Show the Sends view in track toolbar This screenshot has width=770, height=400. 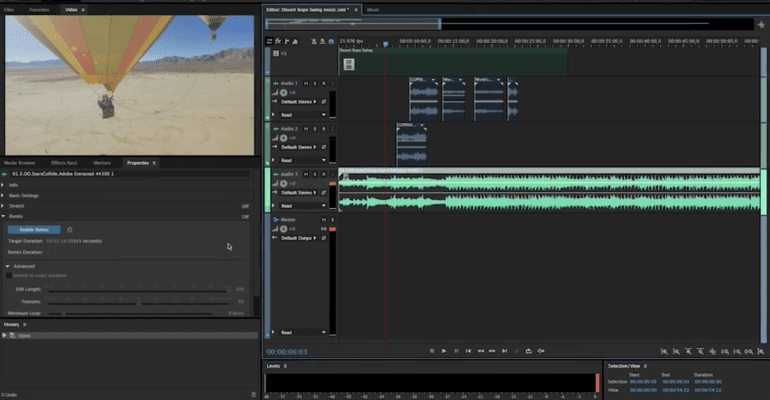pyautogui.click(x=287, y=41)
